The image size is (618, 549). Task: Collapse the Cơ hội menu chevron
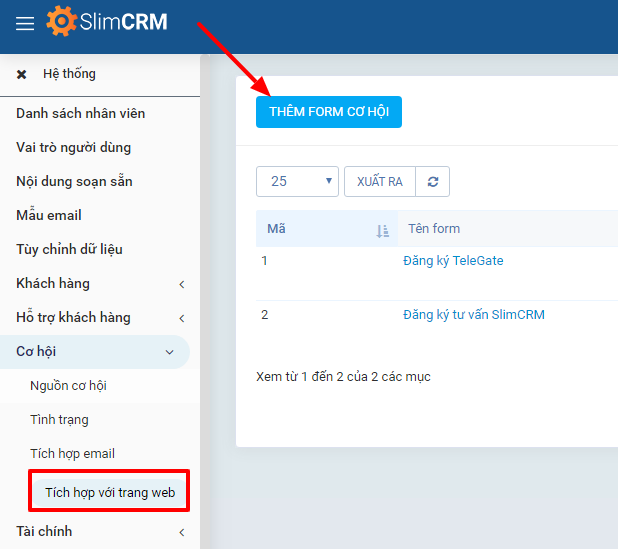[169, 352]
